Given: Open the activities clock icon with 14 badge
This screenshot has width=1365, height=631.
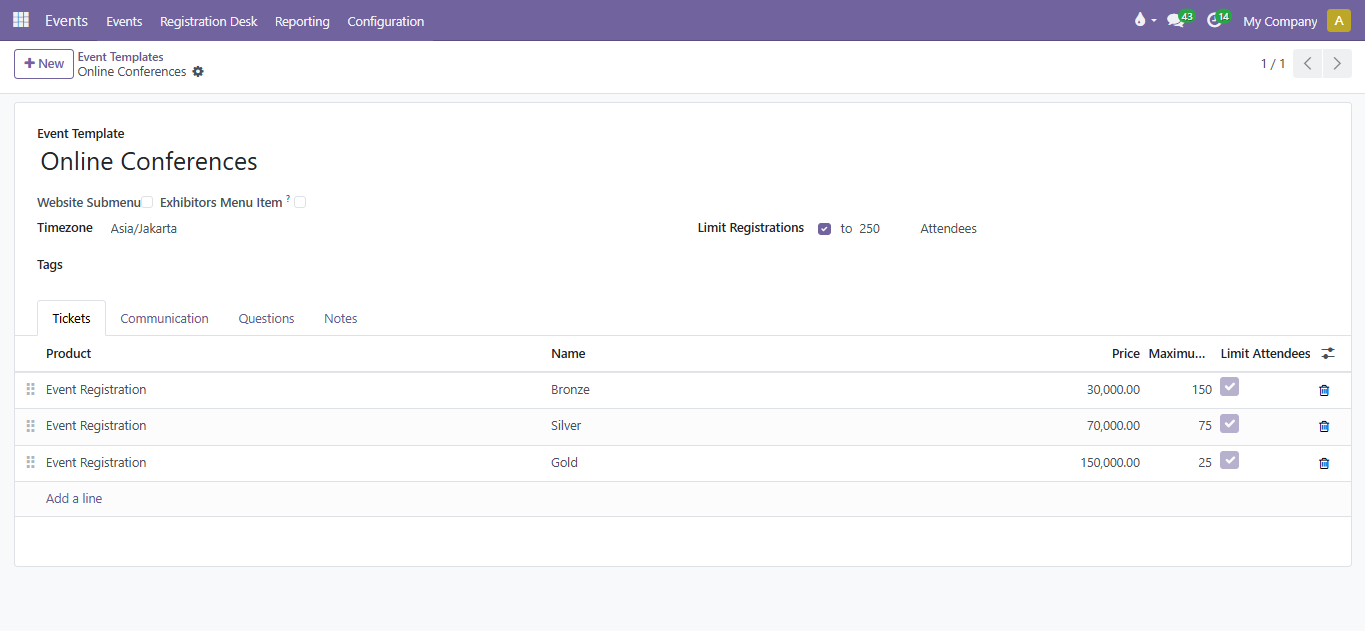Looking at the screenshot, I should click(1215, 20).
